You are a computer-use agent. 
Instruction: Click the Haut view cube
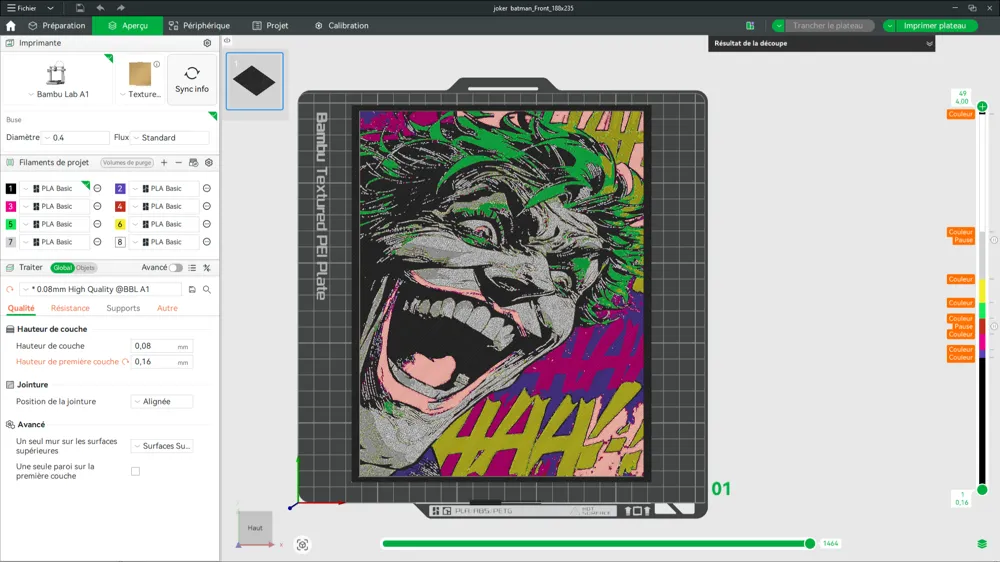tap(255, 528)
